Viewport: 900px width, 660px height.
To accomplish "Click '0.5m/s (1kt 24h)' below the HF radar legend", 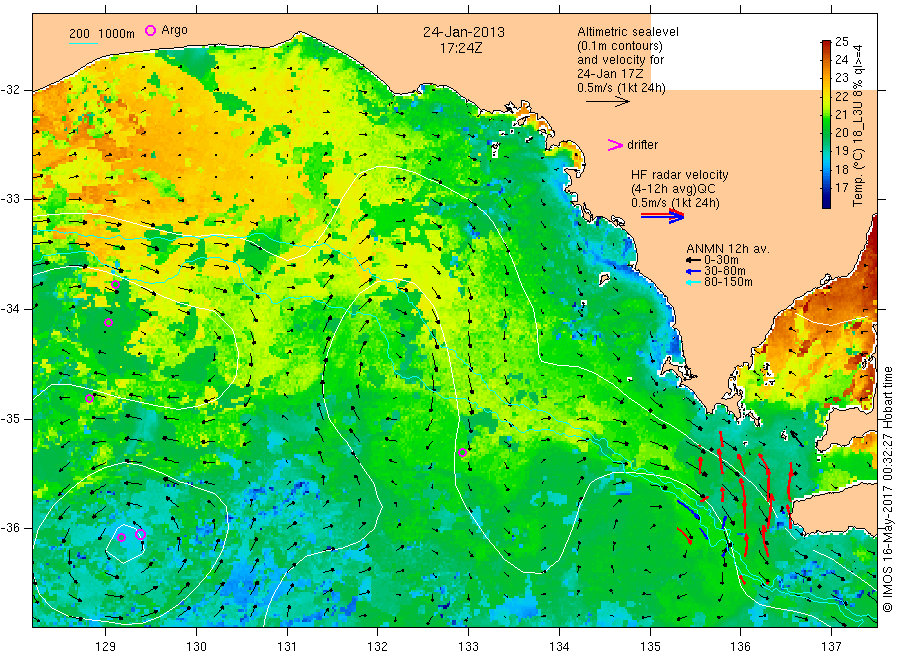I will 675,203.
